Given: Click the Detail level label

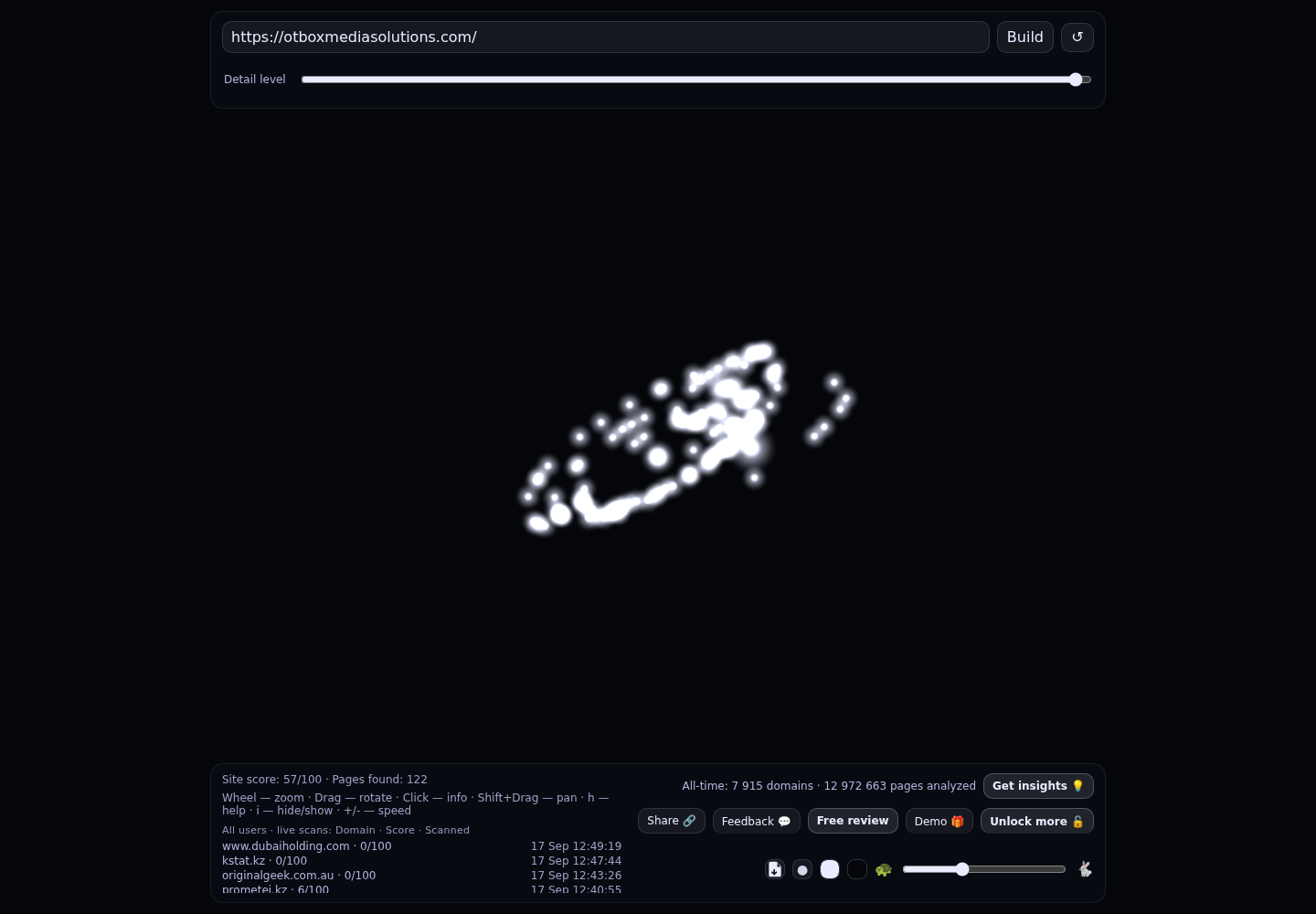Looking at the screenshot, I should [x=255, y=80].
